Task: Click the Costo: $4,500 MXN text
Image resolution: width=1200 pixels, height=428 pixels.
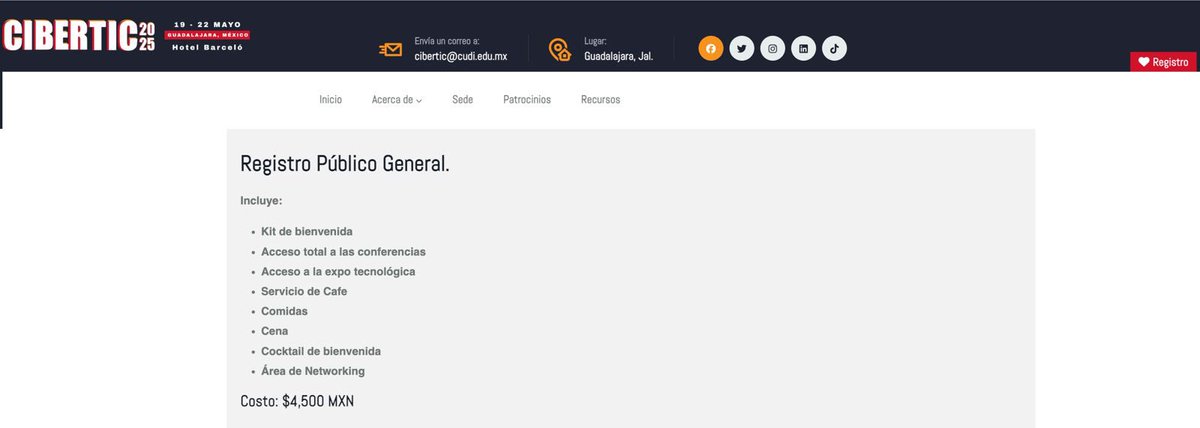Action: coord(297,402)
